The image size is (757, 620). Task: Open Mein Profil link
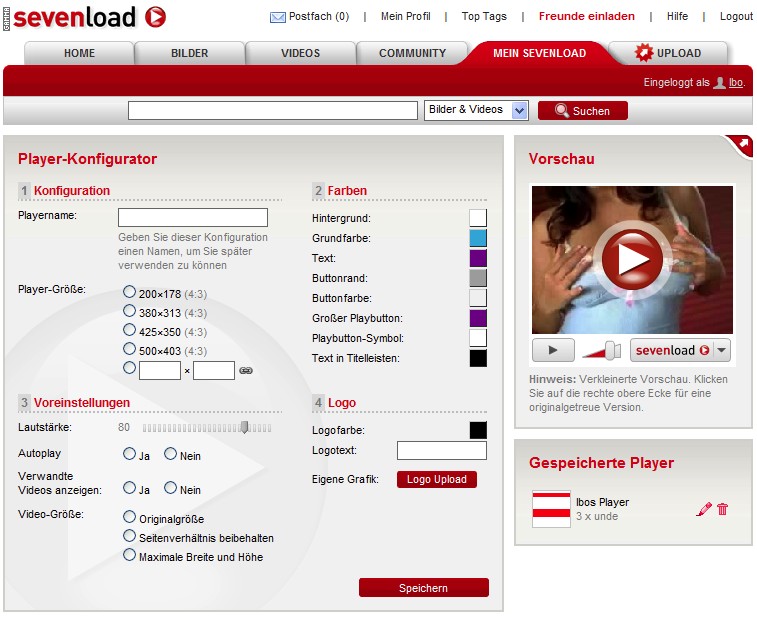[x=406, y=16]
